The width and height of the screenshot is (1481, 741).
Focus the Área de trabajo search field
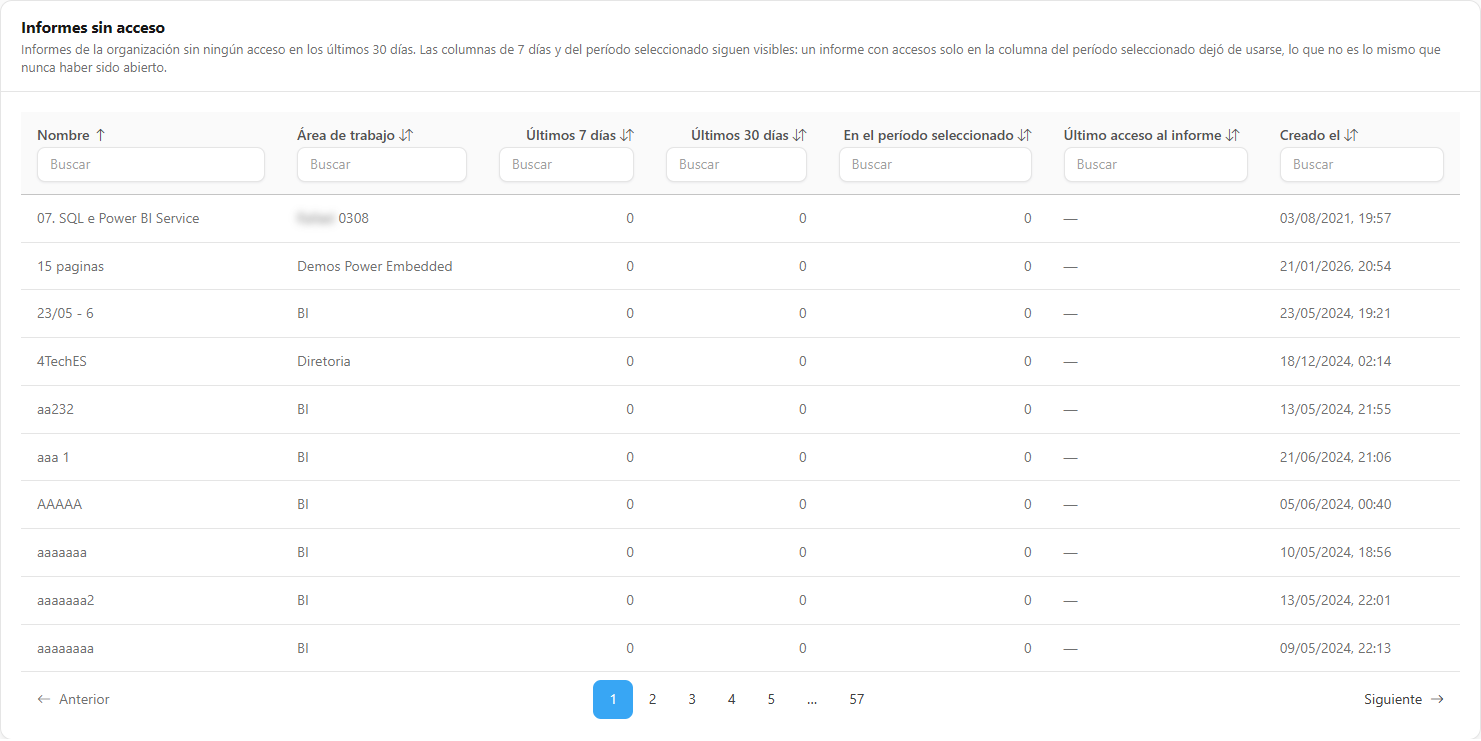click(382, 165)
